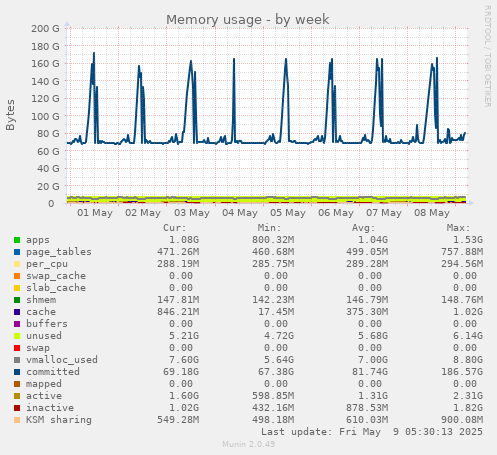497x455 pixels.
Task: Click the peach KSM sharing legend swatch
Action: point(17,420)
